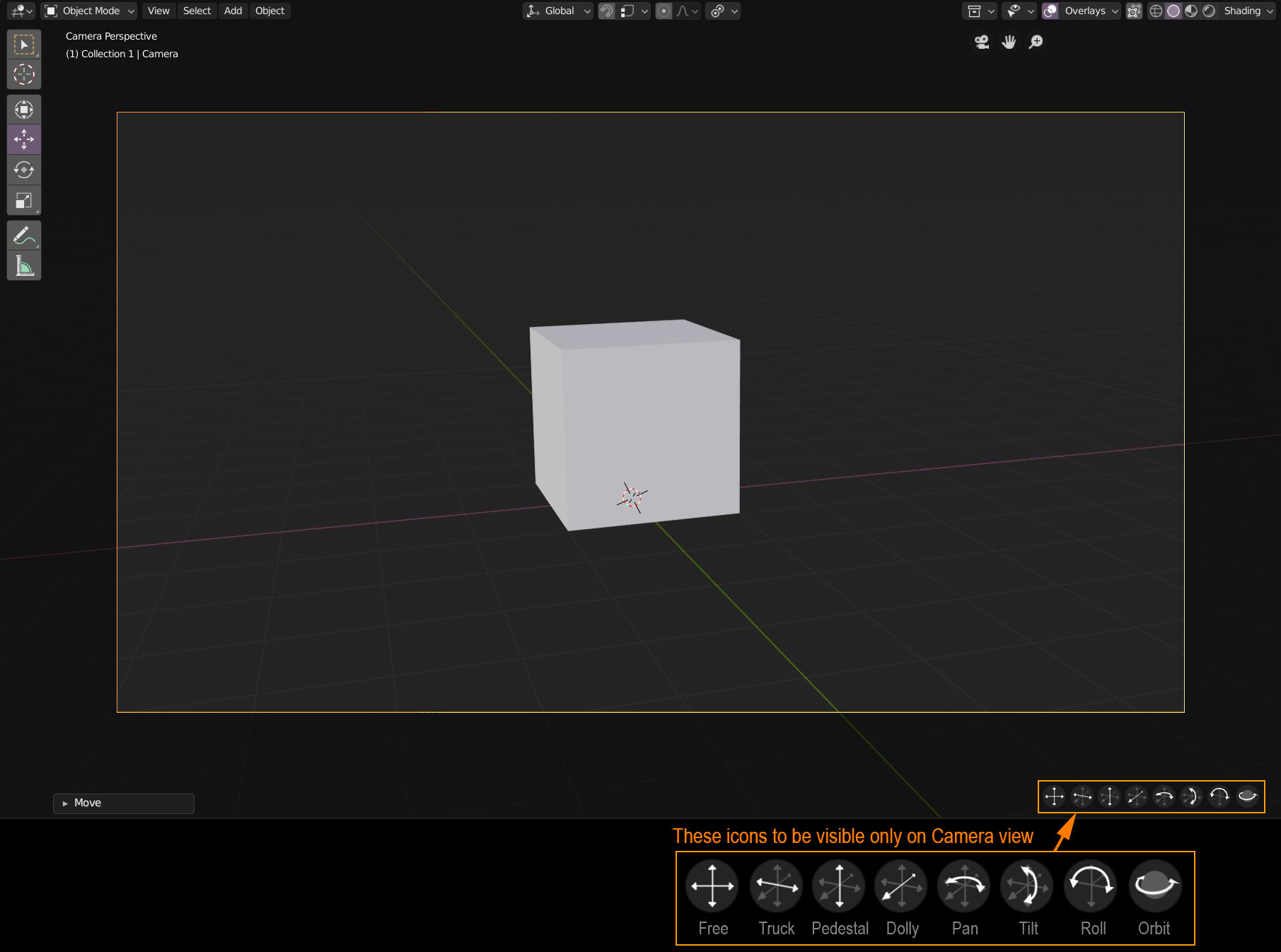1281x952 pixels.
Task: Click the '(1) Collection 1 | Camera' text
Action: click(122, 54)
